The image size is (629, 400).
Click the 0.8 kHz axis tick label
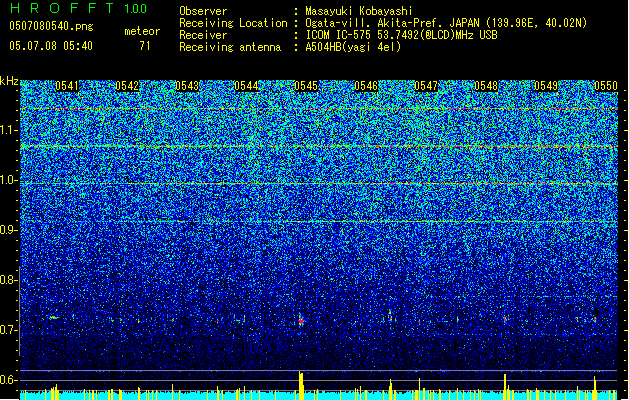[x=8, y=280]
